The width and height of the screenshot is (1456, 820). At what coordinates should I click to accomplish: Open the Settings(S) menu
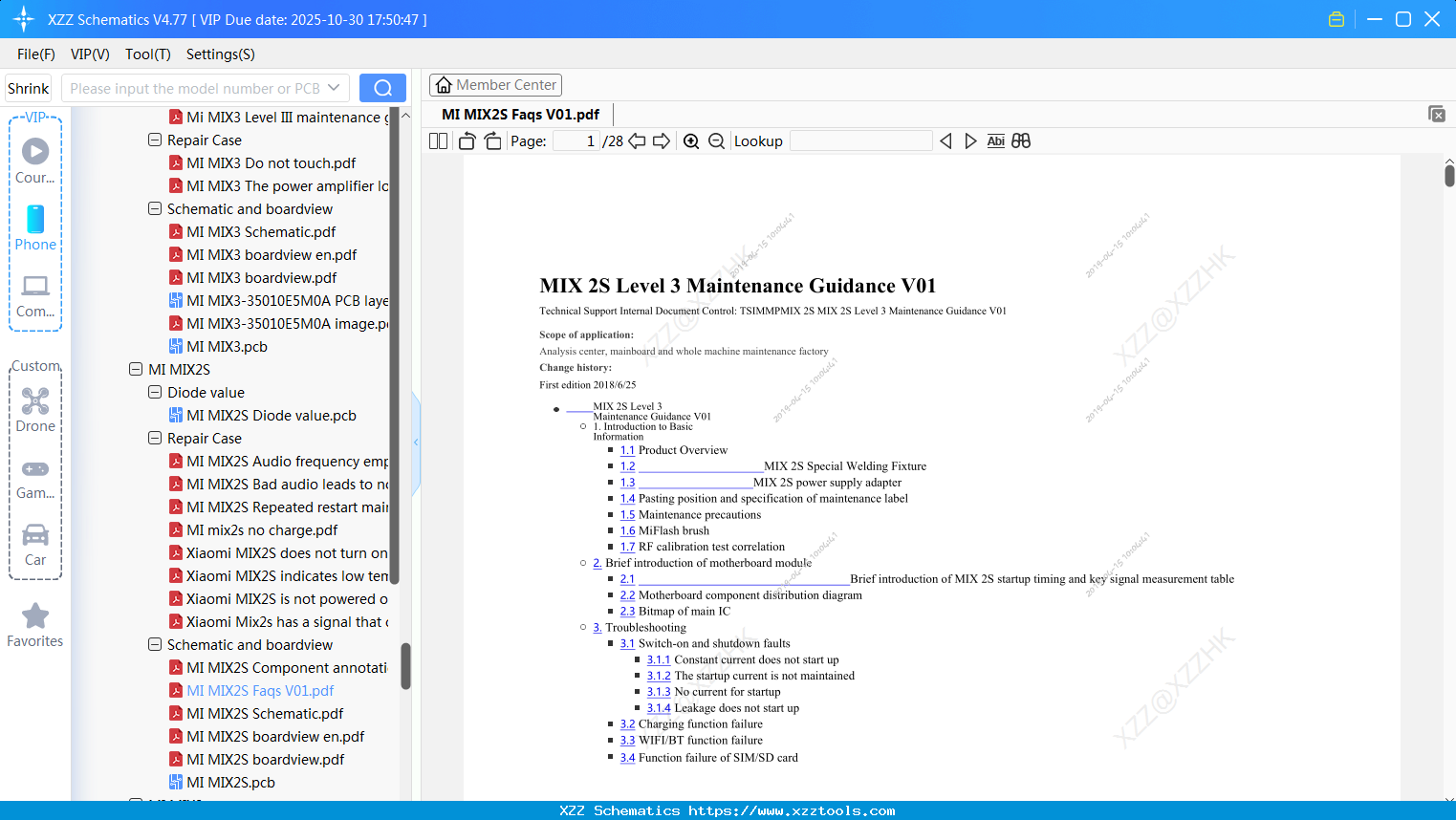pyautogui.click(x=221, y=54)
